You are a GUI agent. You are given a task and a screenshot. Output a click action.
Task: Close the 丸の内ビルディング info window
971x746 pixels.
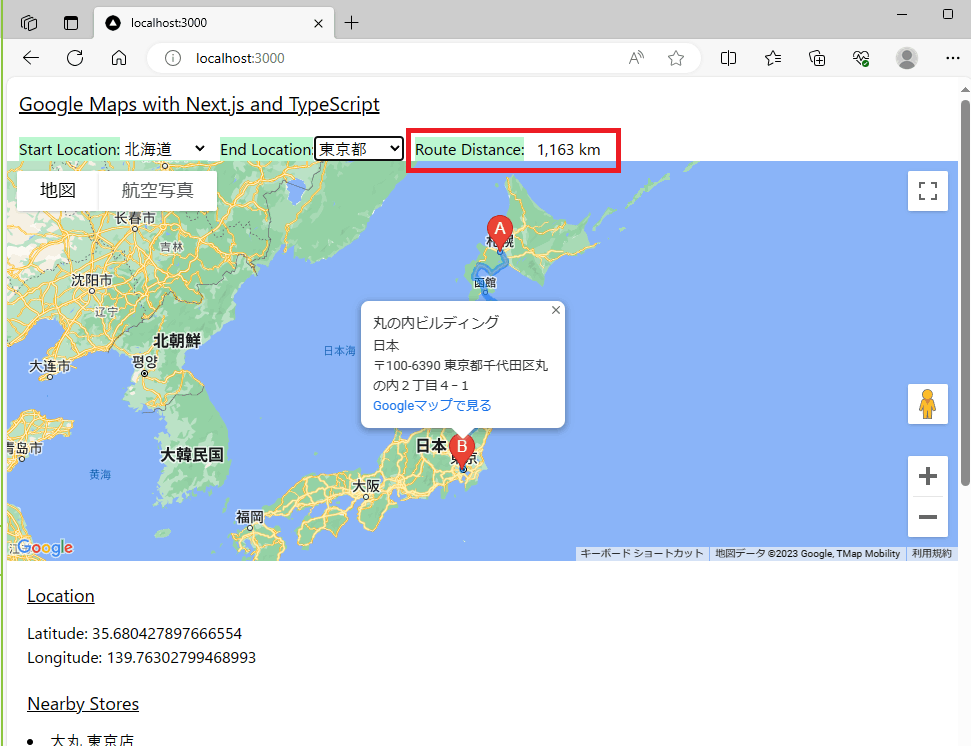pyautogui.click(x=555, y=310)
